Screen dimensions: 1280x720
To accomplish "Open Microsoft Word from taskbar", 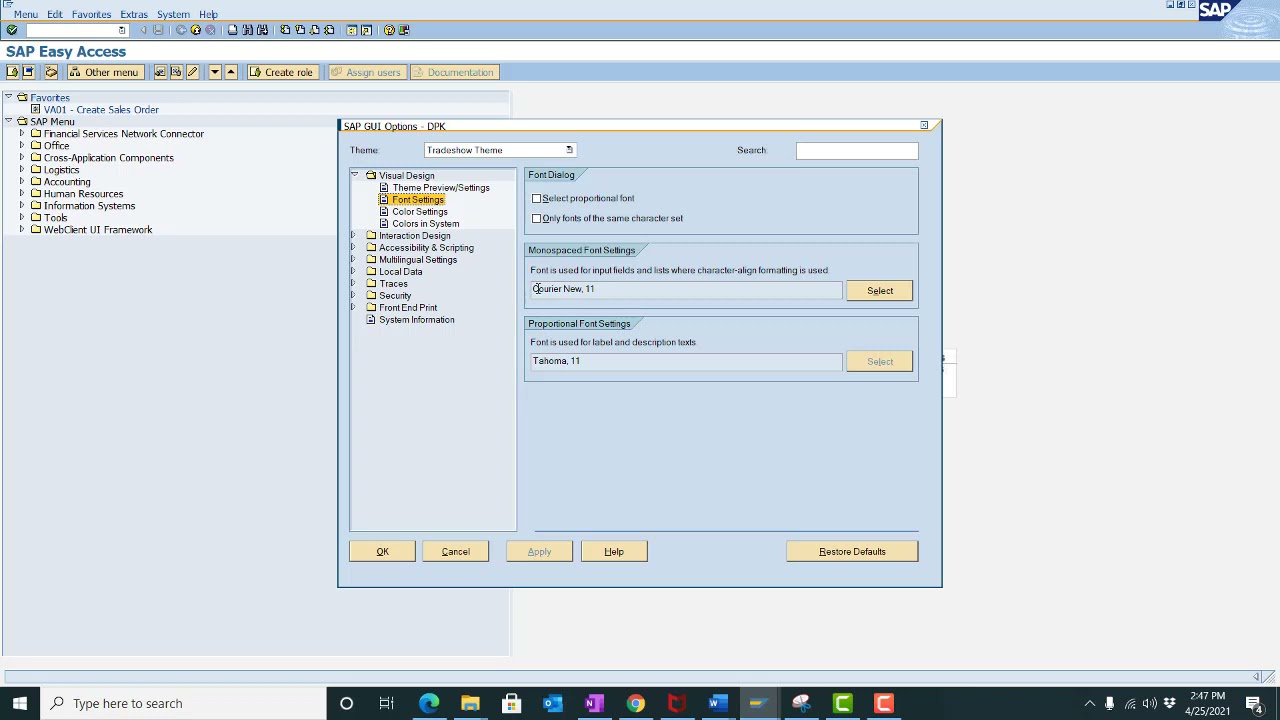I will (x=717, y=703).
